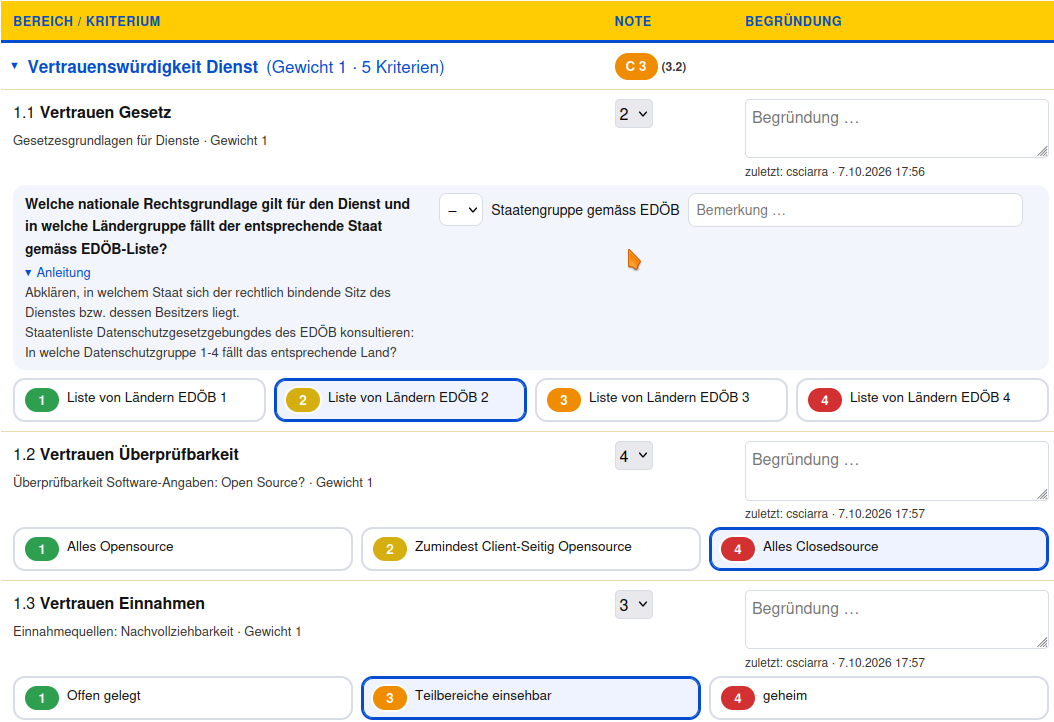This screenshot has height=722, width=1054.
Task: Click the Begründung field for Vertrauen Gesetz
Action: pos(896,128)
